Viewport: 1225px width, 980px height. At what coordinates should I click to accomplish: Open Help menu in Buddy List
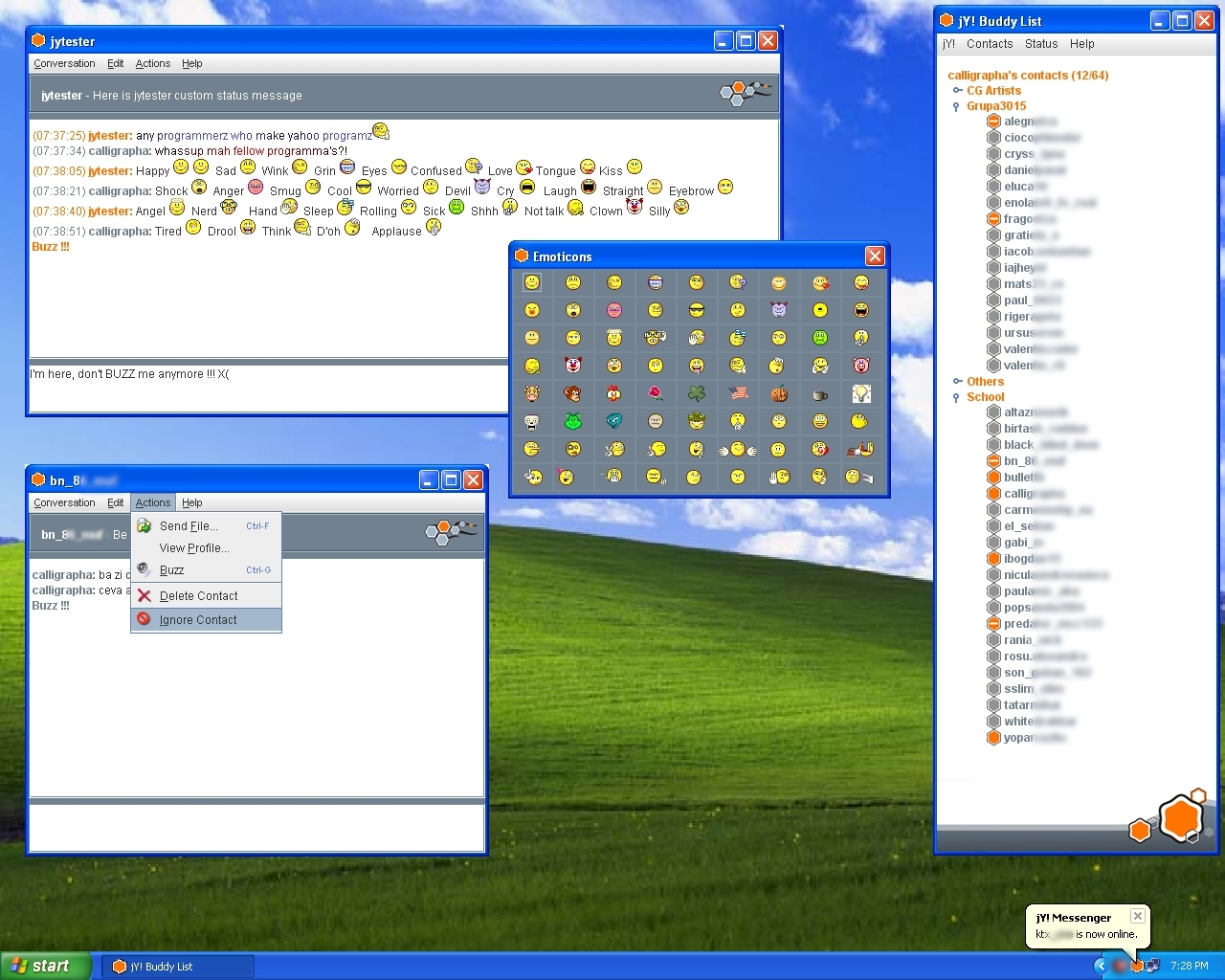point(1081,44)
